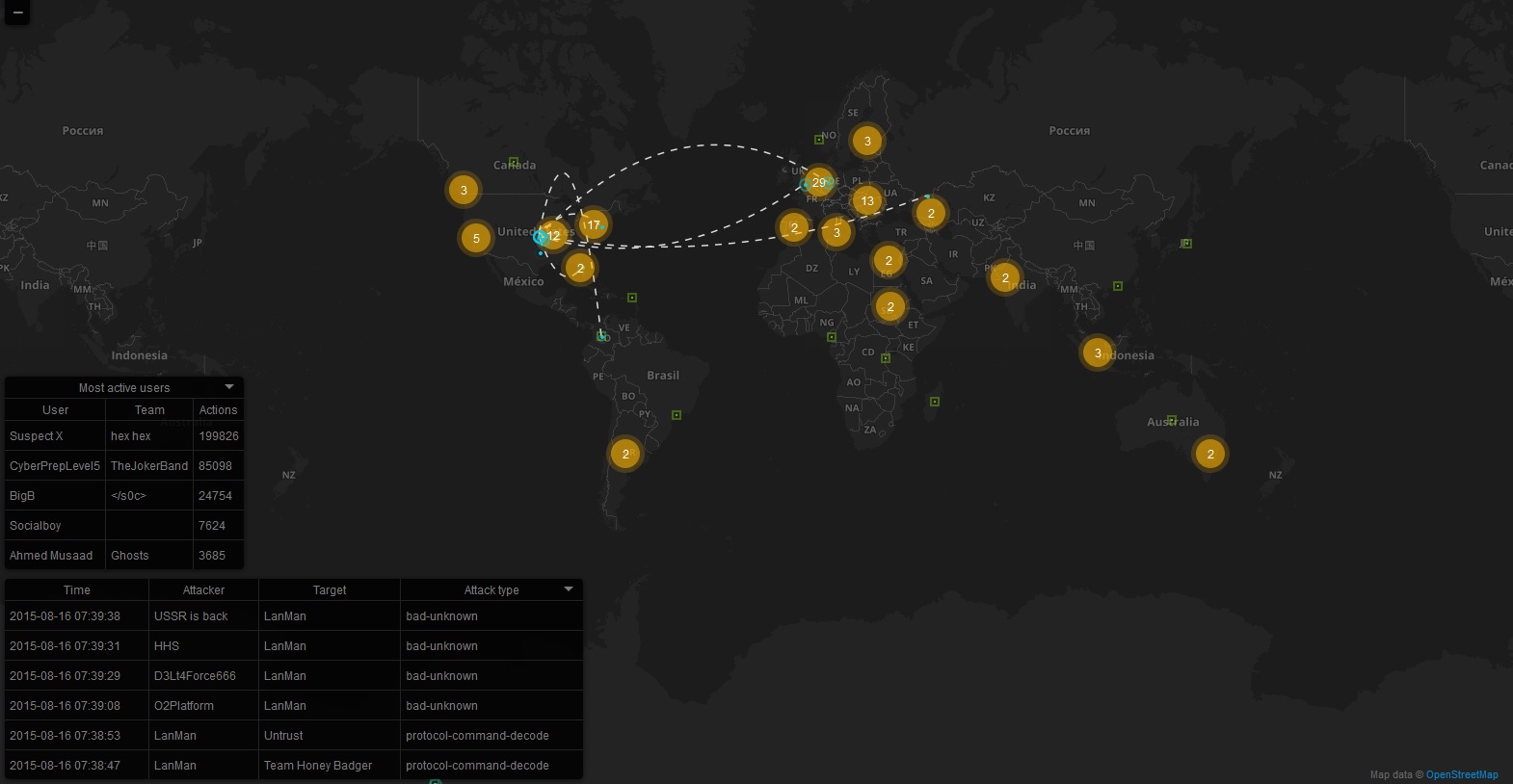
Task: Open the cluster marker labeled 13 near Ukraine
Action: 867,200
